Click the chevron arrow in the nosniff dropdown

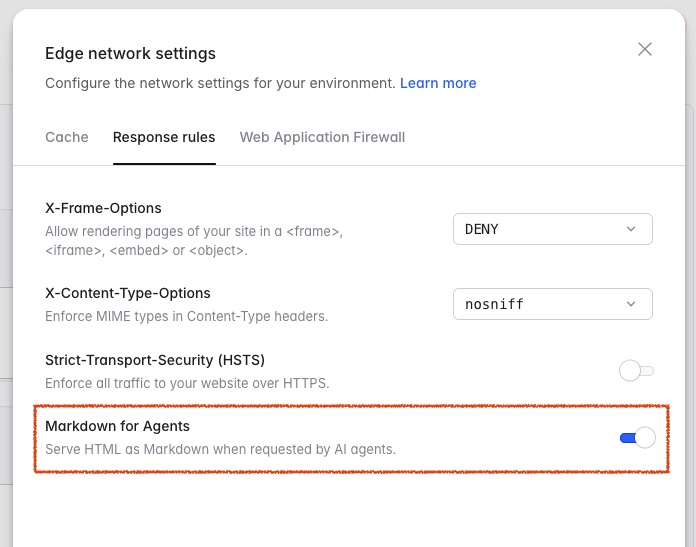(631, 304)
